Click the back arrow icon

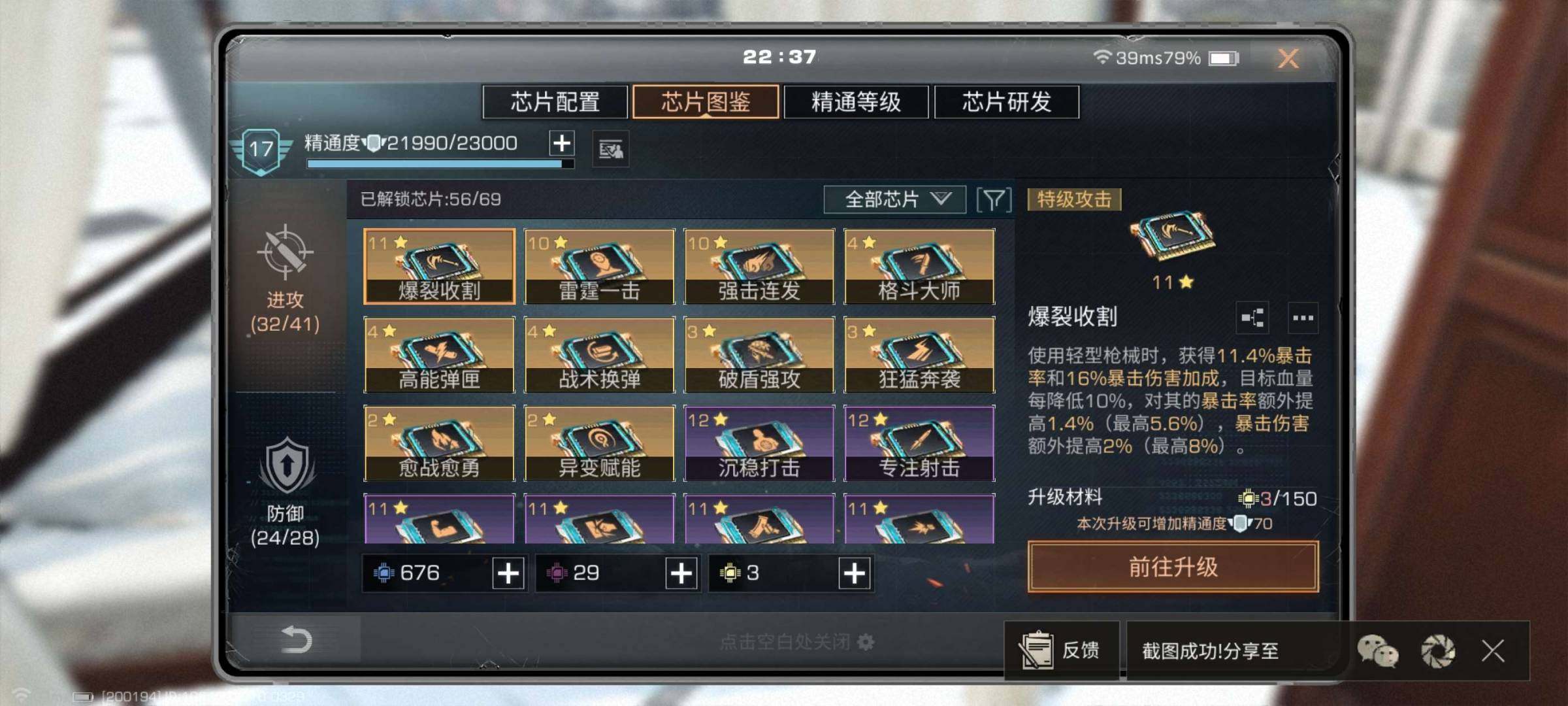[x=297, y=639]
